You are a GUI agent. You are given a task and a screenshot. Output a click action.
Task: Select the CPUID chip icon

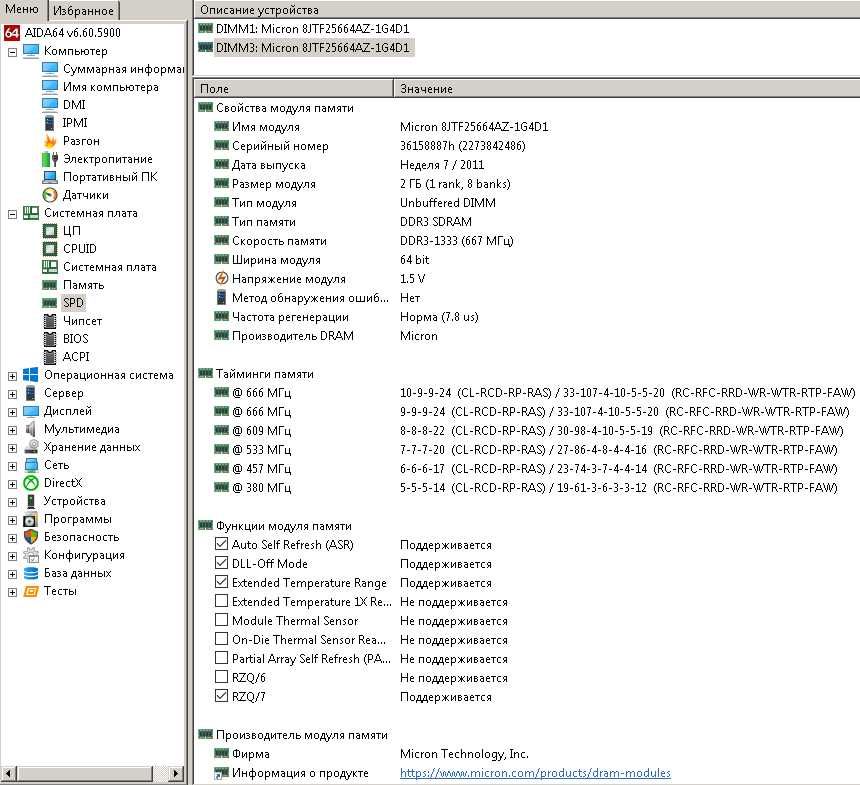[50, 249]
